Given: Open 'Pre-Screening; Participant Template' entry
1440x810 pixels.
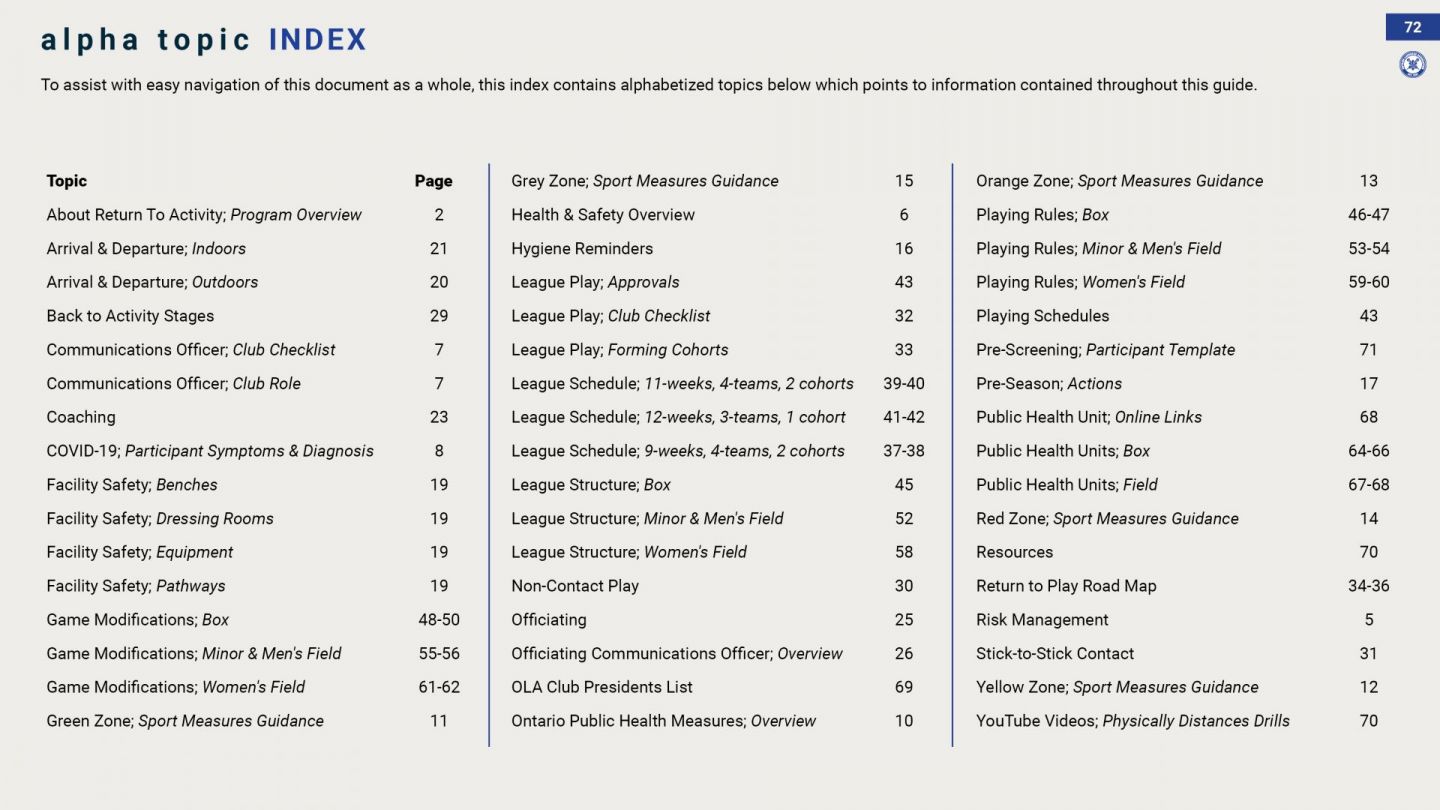Looking at the screenshot, I should 1105,350.
